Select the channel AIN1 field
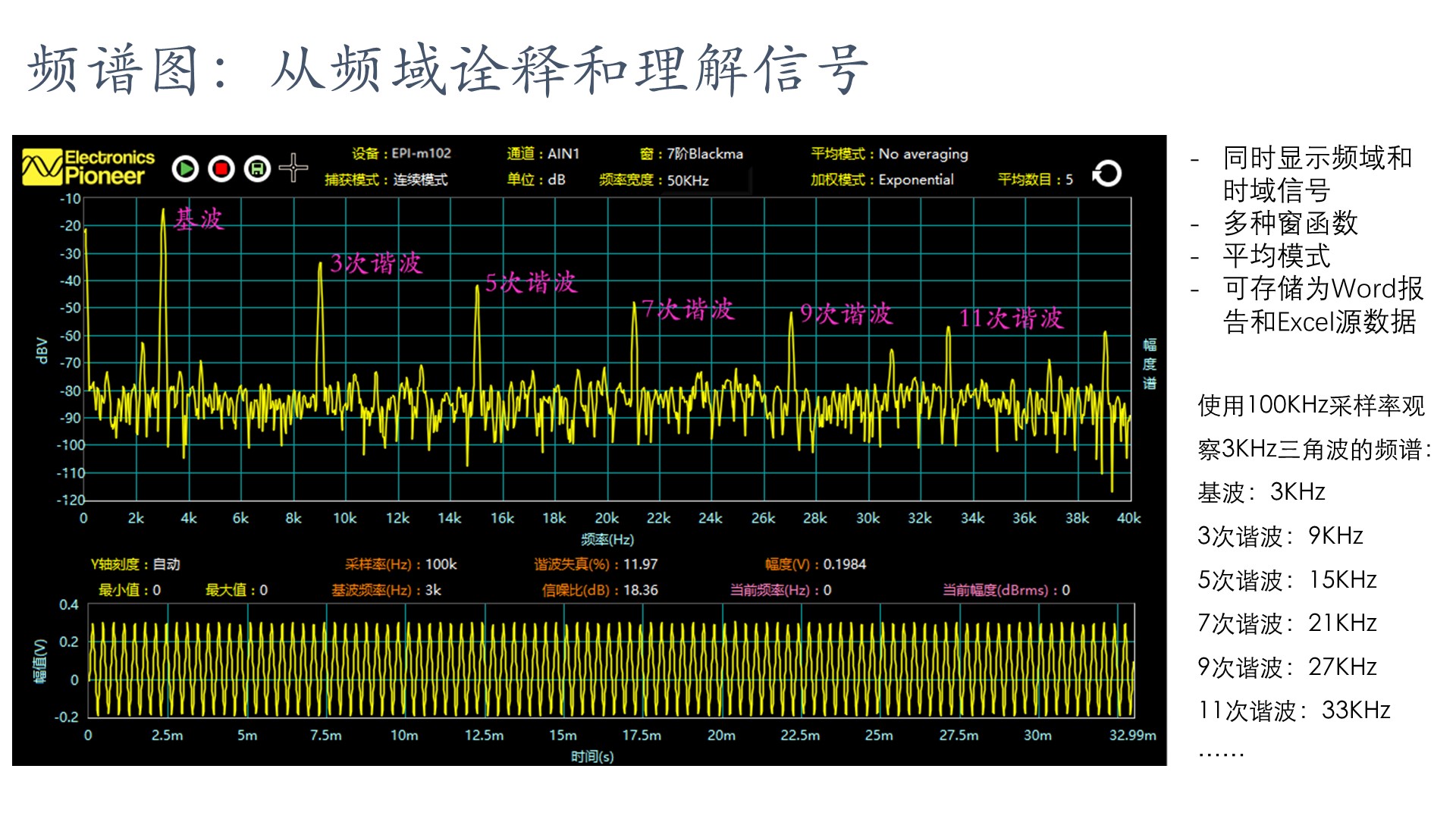 coord(563,154)
